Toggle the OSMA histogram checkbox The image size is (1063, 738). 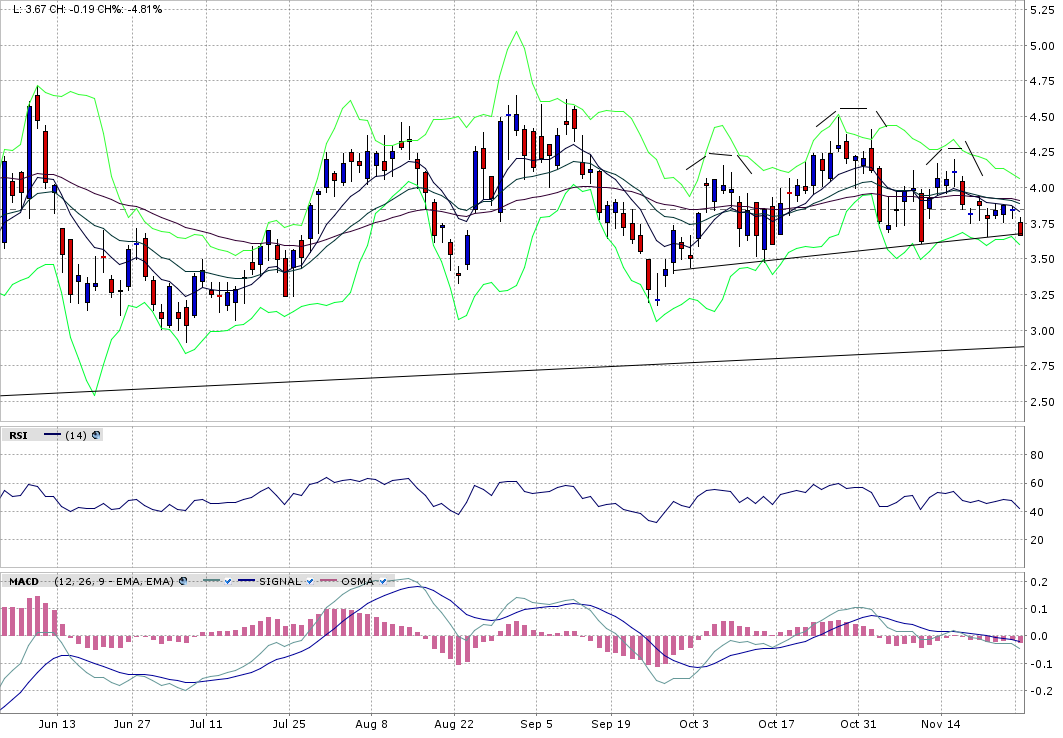381,581
